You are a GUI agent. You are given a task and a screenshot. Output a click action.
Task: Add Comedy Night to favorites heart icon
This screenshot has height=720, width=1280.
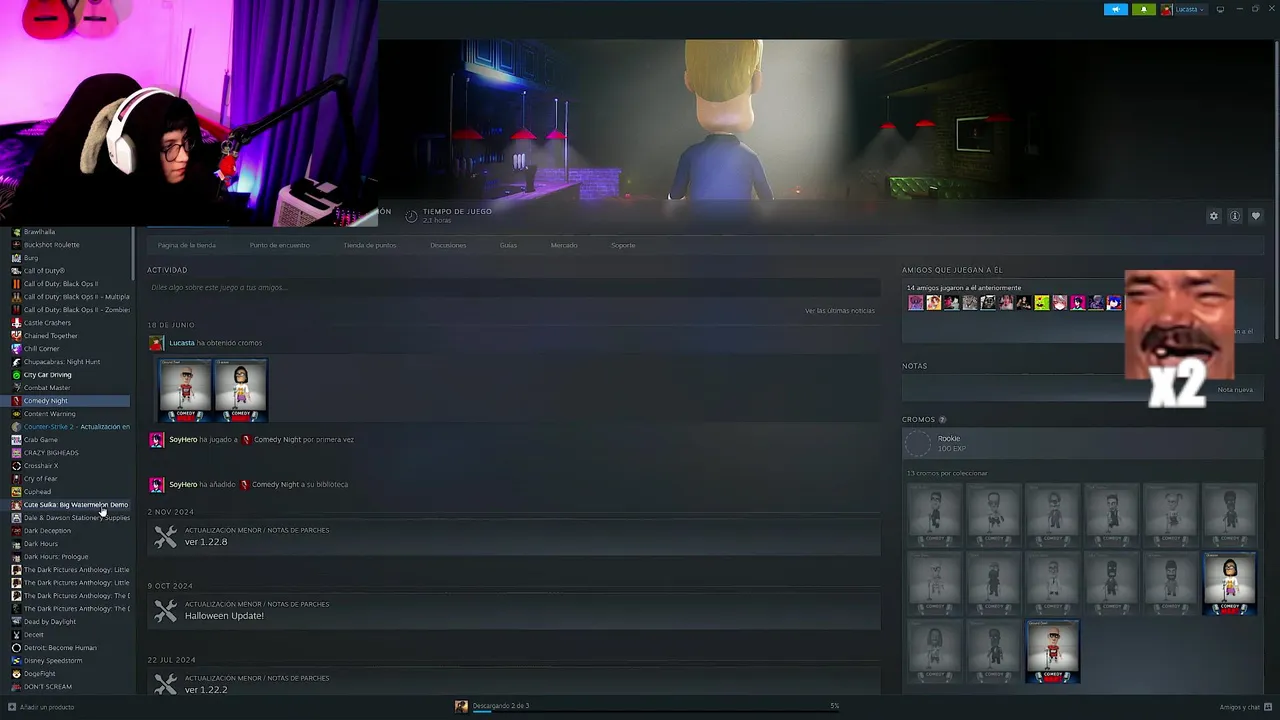click(1256, 216)
